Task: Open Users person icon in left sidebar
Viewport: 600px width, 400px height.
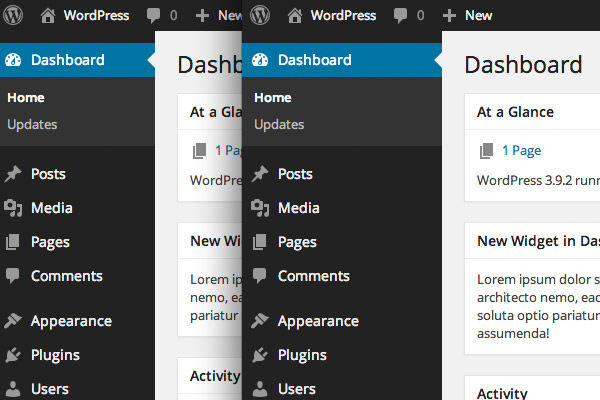Action: [13, 389]
